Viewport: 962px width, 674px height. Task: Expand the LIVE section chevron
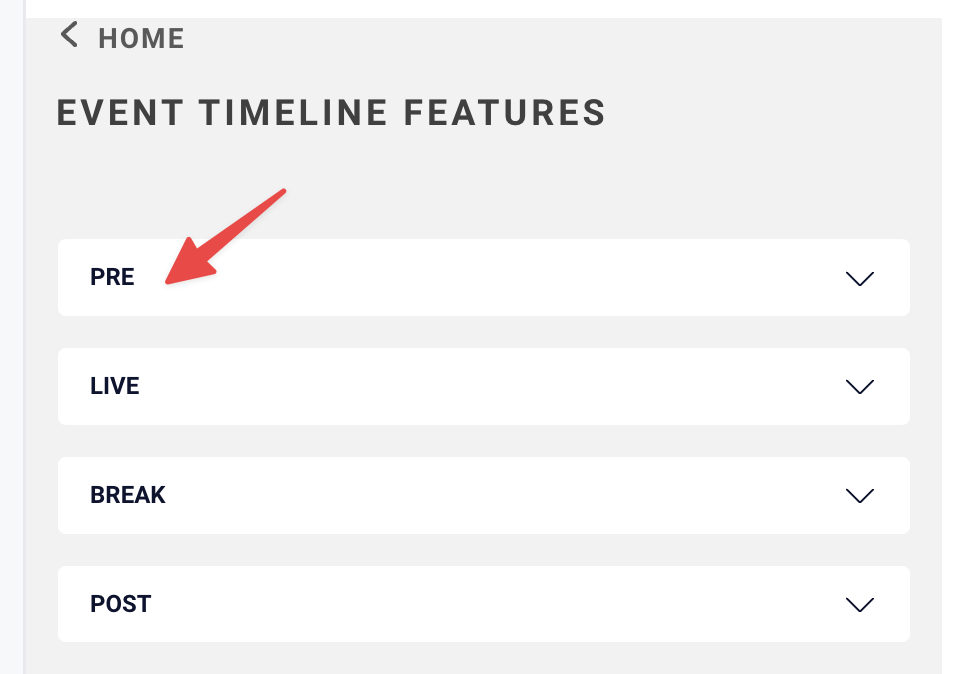point(860,387)
